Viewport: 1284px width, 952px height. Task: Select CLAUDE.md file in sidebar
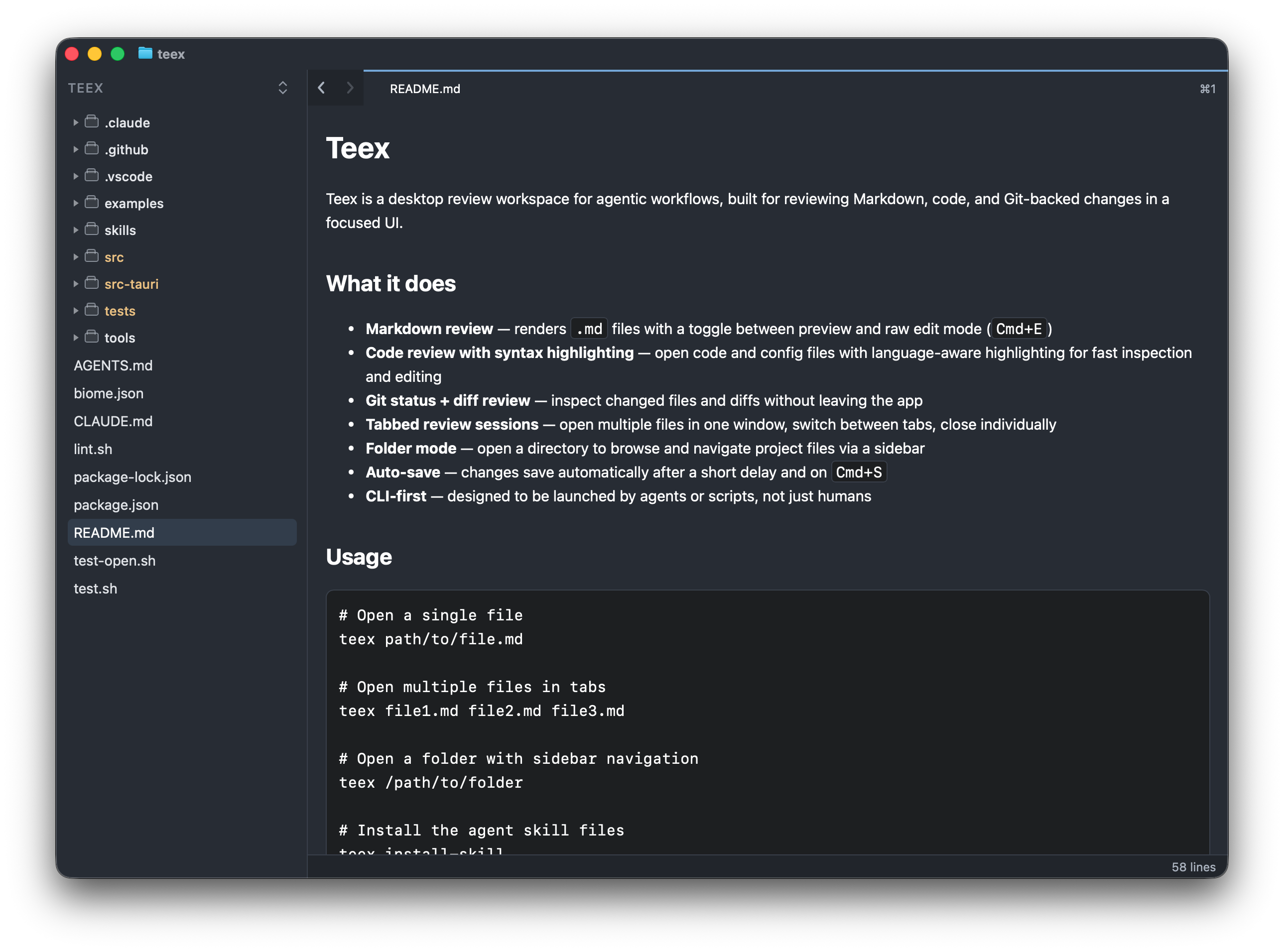(x=113, y=421)
